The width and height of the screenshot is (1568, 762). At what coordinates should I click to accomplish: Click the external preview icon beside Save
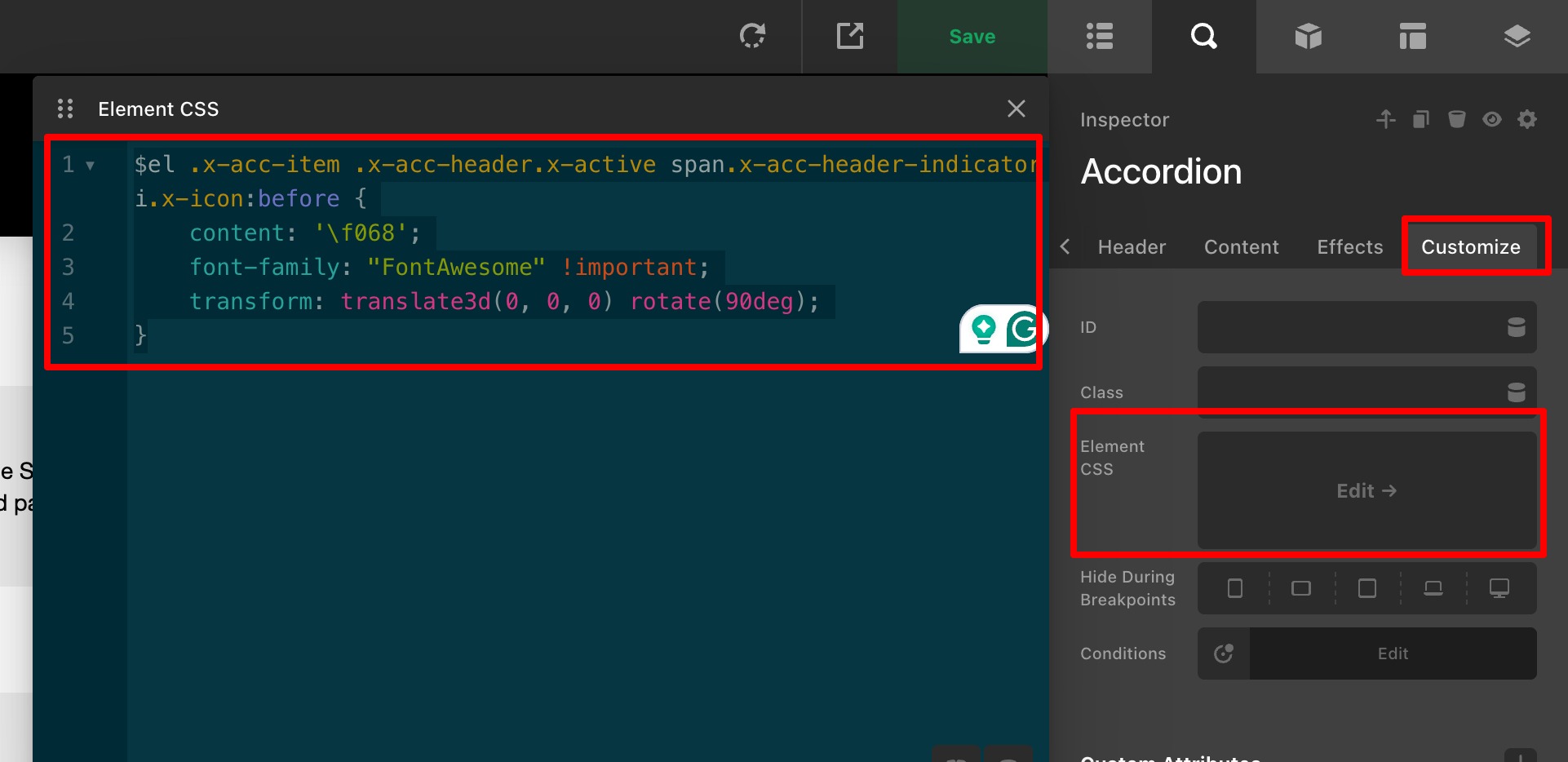[849, 37]
